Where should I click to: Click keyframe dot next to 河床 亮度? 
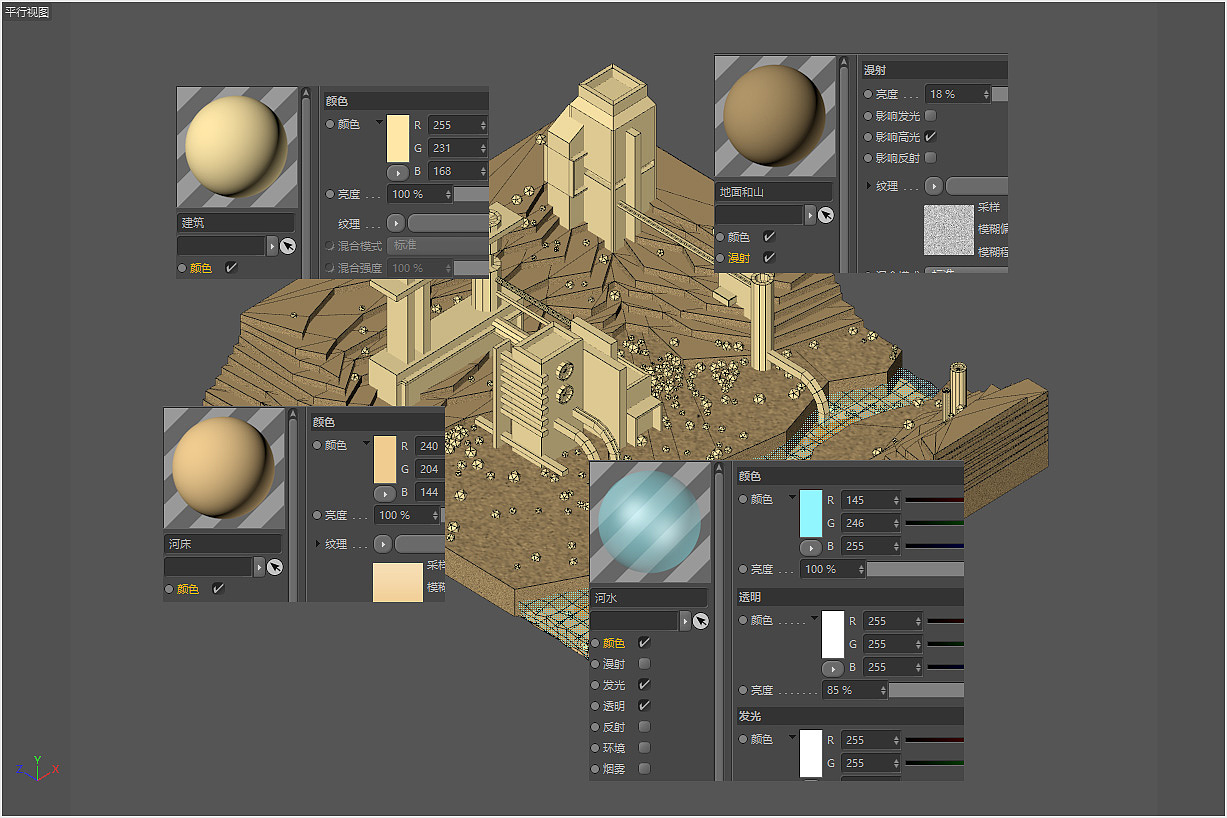(x=317, y=515)
